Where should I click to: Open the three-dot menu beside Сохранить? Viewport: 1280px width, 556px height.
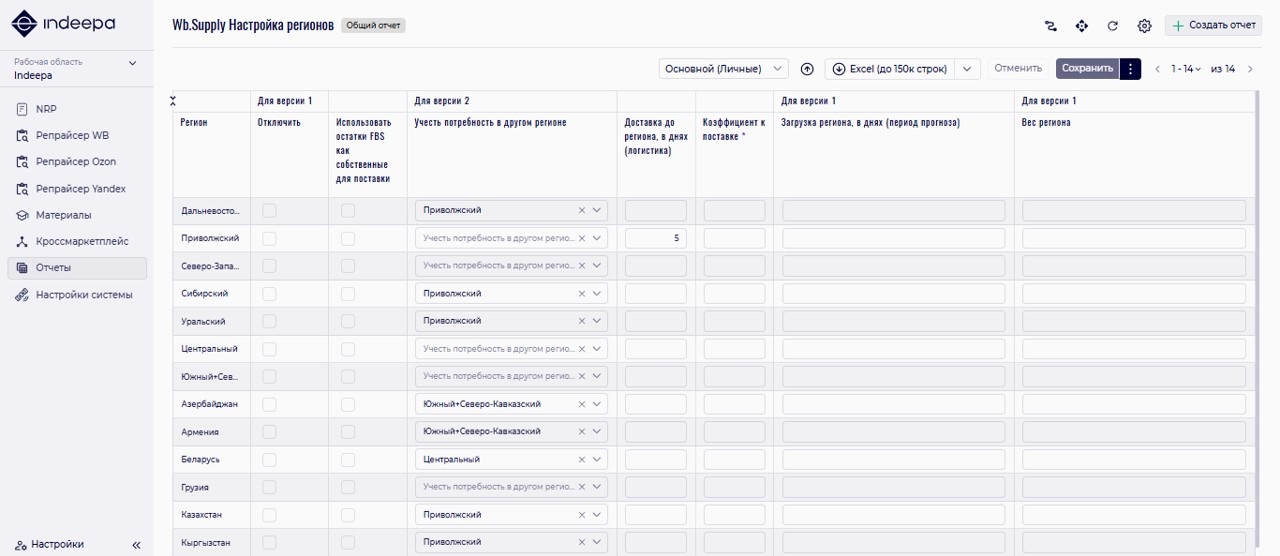click(x=1130, y=69)
